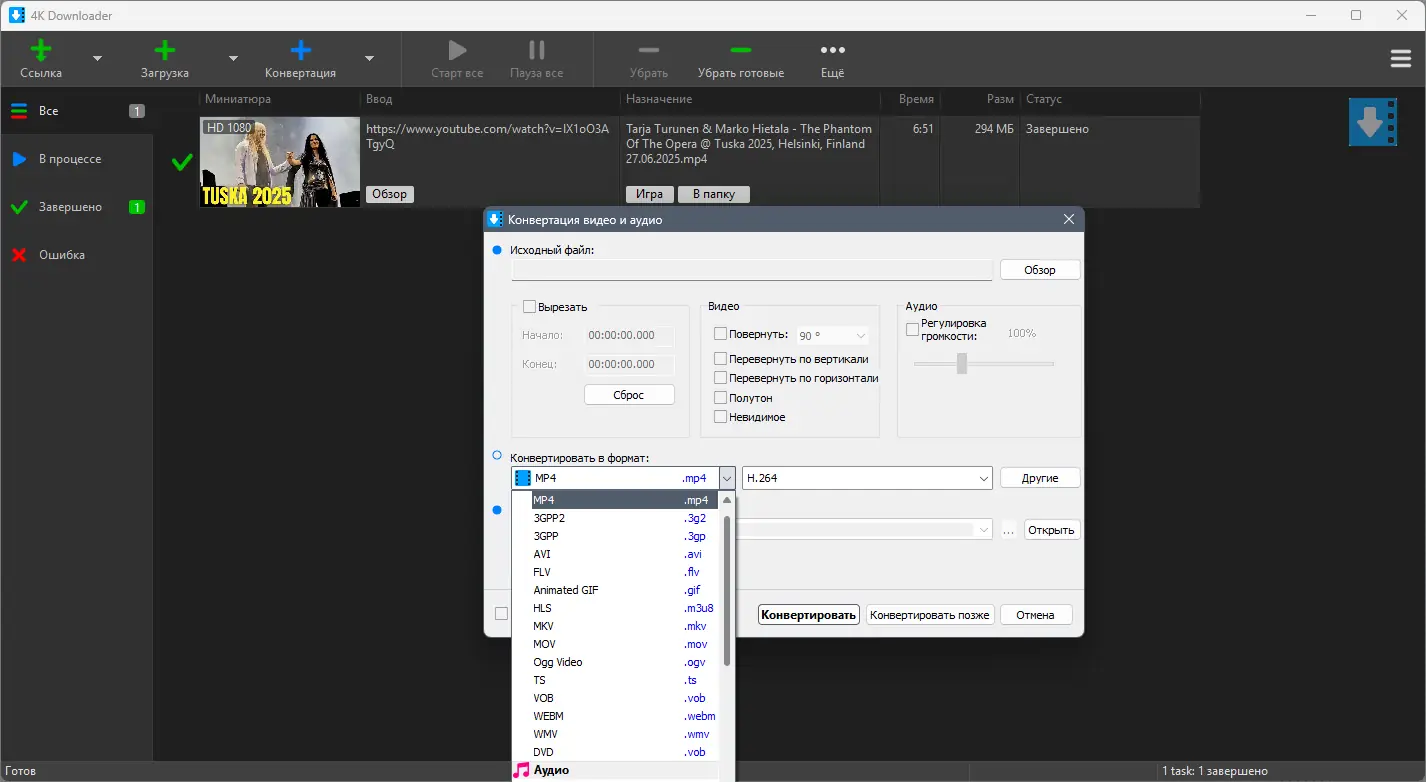Click the Исходный файл path field
Image resolution: width=1426 pixels, height=782 pixels.
coord(752,270)
